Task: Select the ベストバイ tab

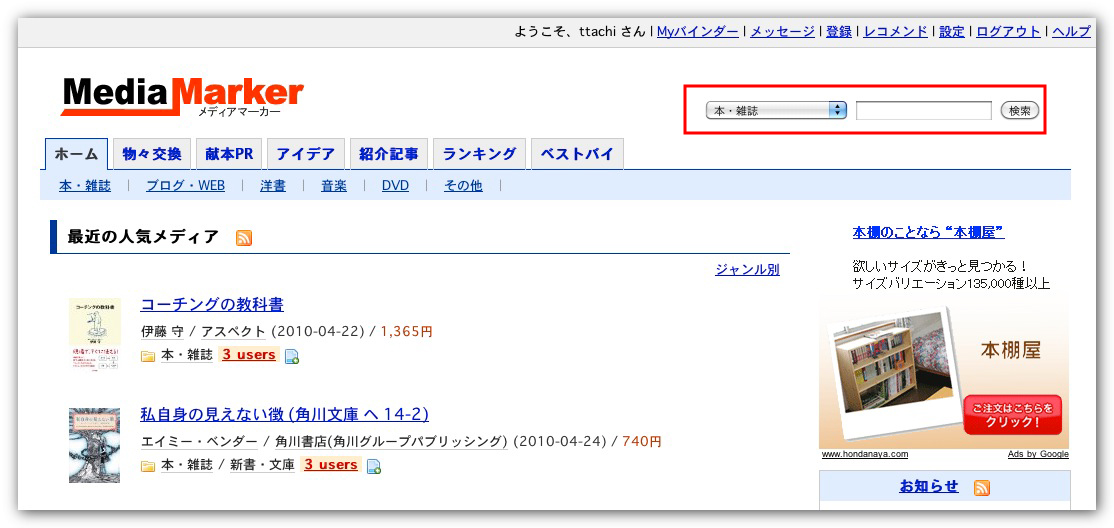Action: [x=577, y=154]
